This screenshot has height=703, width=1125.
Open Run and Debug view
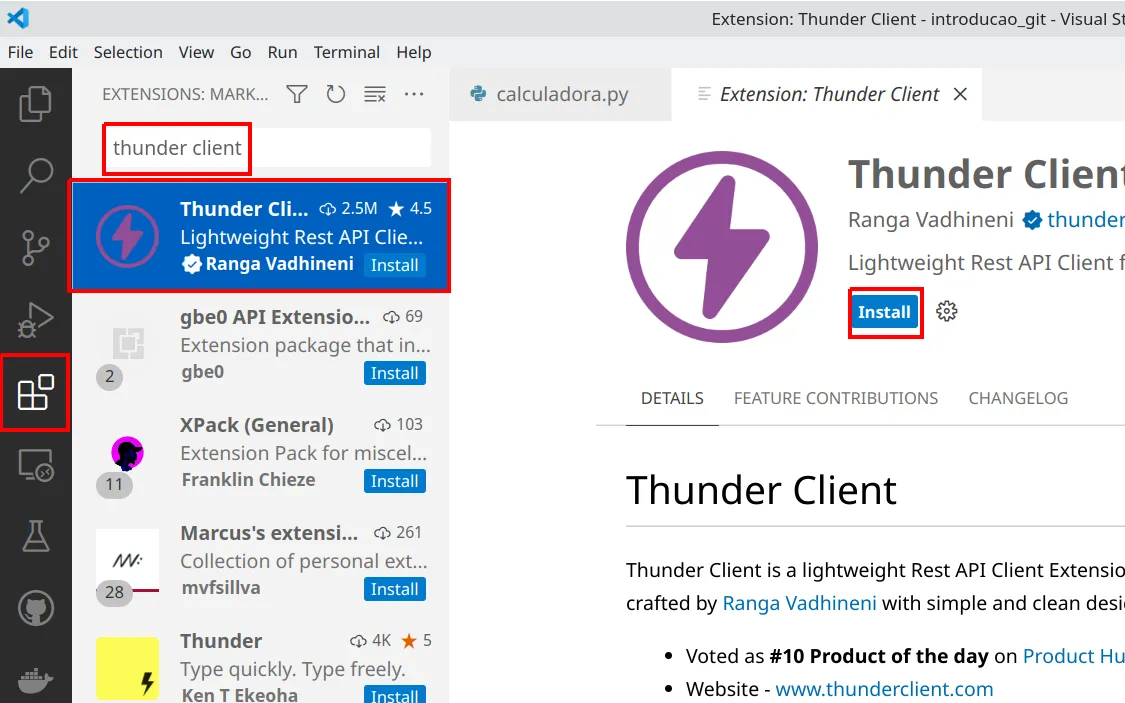point(35,320)
